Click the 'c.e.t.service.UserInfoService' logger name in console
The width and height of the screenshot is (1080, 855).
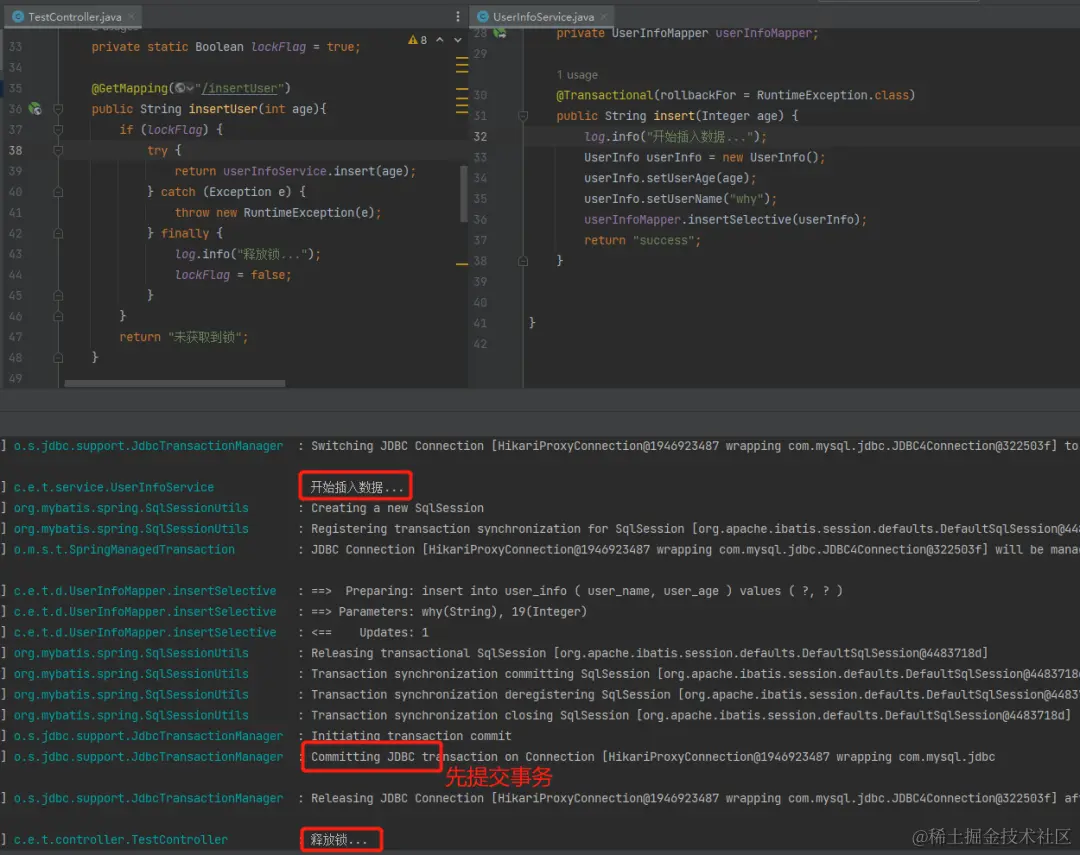tap(114, 487)
